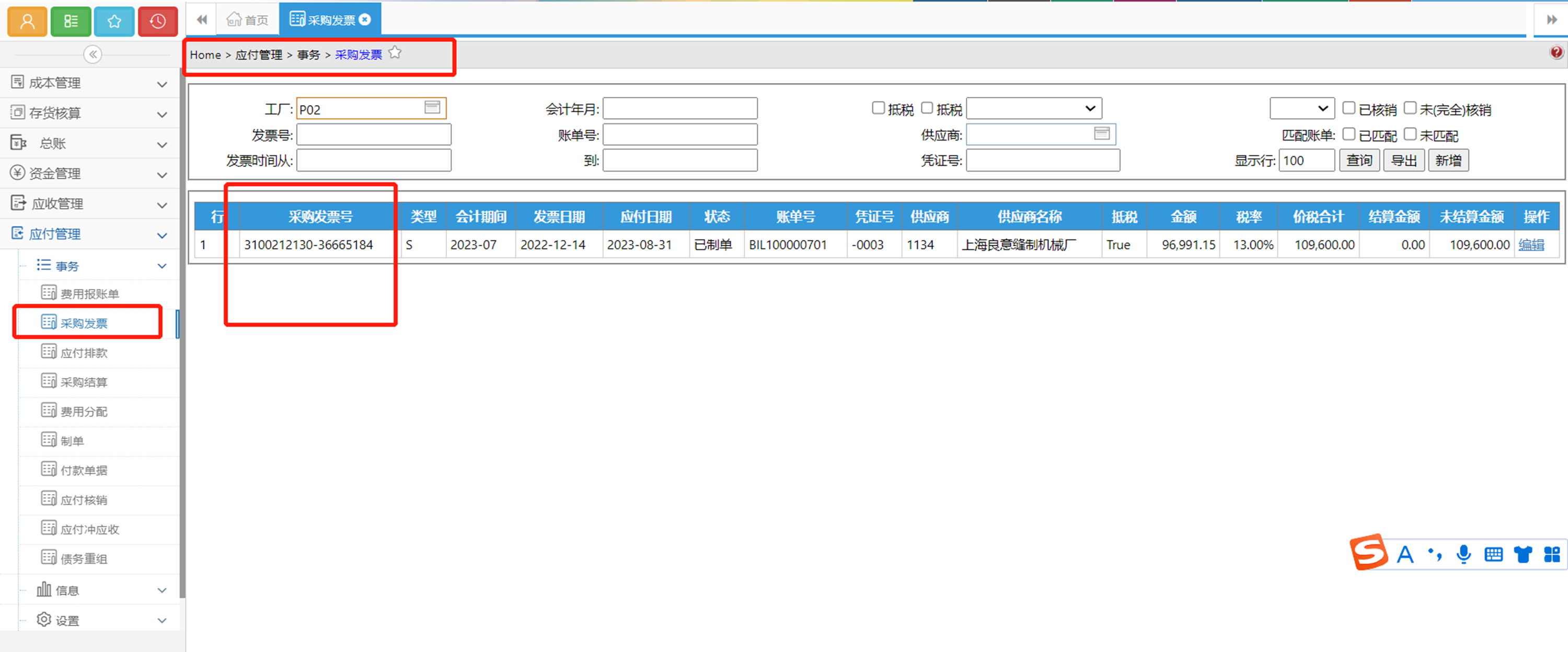Collapse the 应付管理 menu chevron
1568x652 pixels.
tap(162, 236)
